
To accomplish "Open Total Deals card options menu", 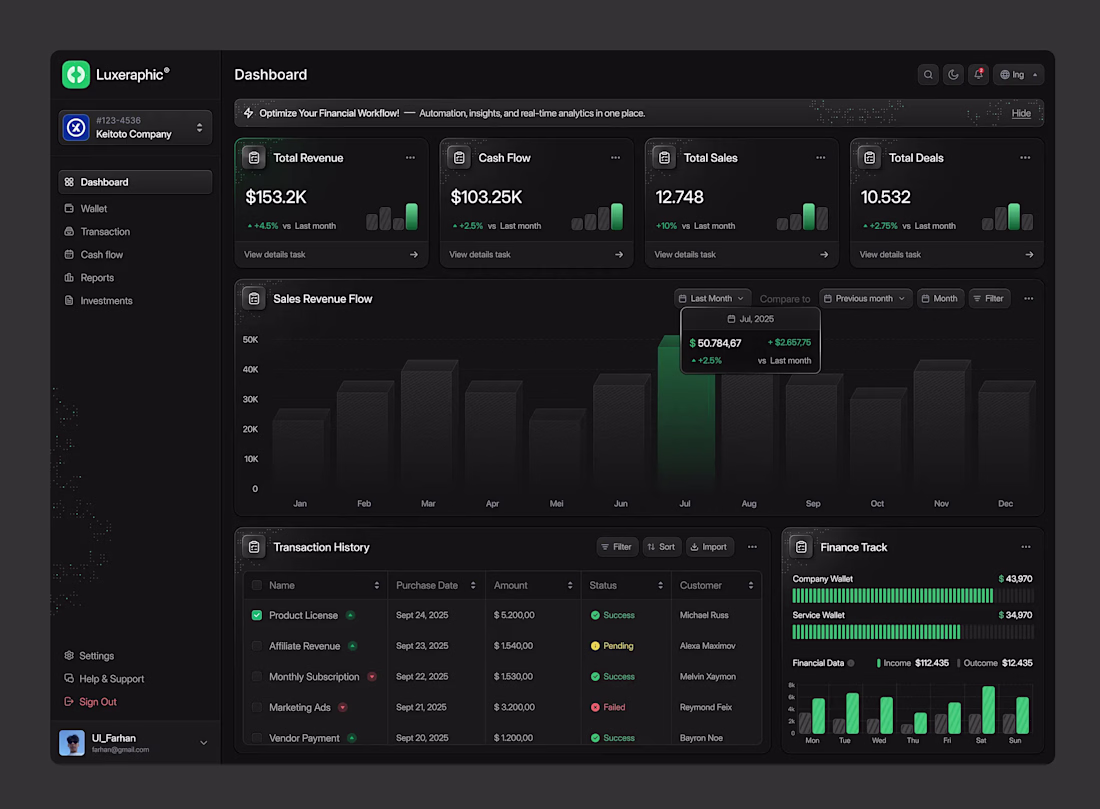I will coord(1025,158).
